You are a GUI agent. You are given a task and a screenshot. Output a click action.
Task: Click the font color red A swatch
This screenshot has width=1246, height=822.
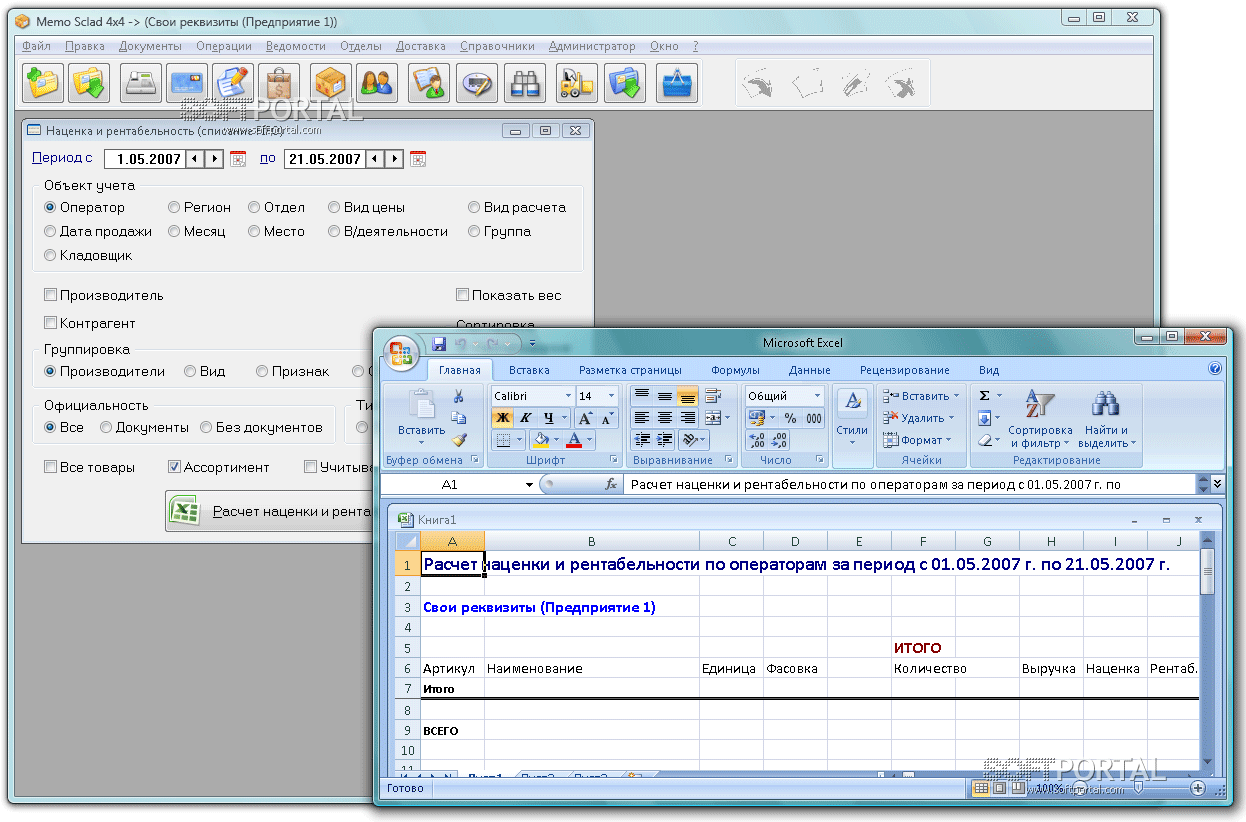pos(574,440)
